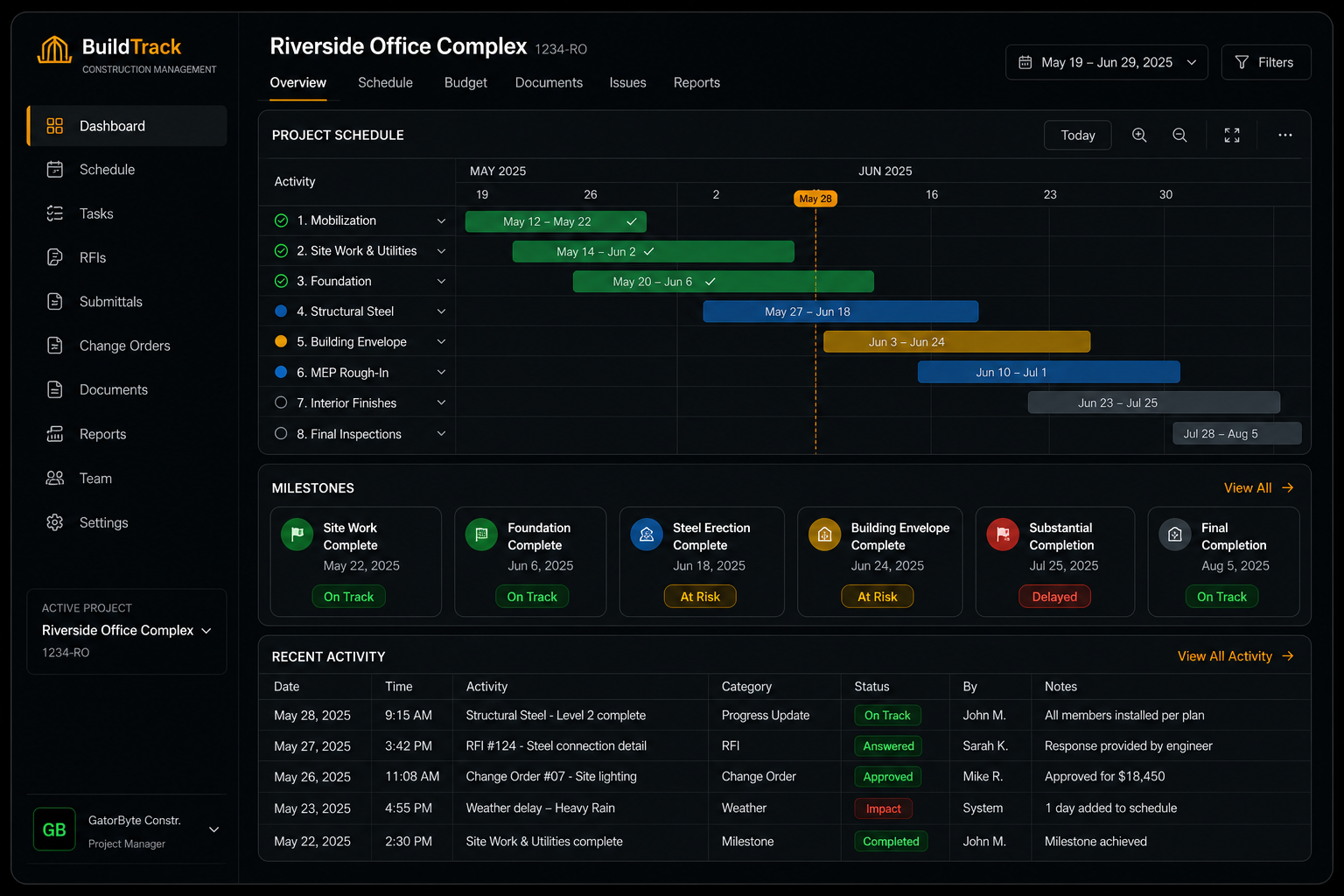Click the Team people icon
1344x896 pixels.
[x=55, y=478]
